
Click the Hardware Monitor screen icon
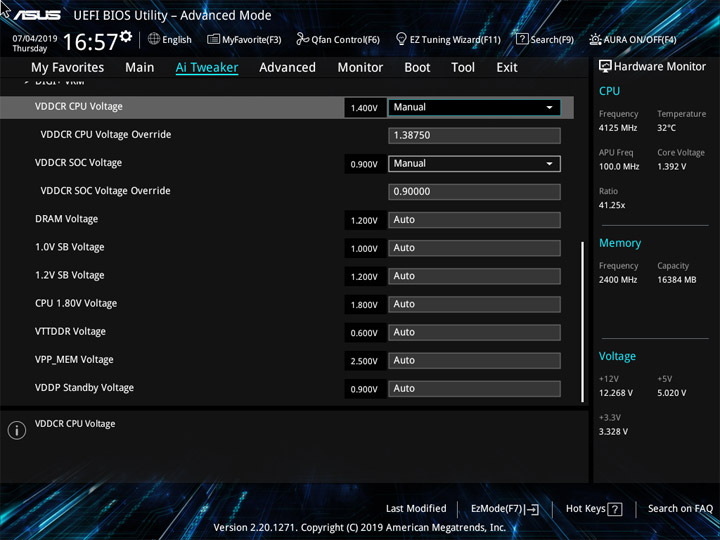pos(605,66)
